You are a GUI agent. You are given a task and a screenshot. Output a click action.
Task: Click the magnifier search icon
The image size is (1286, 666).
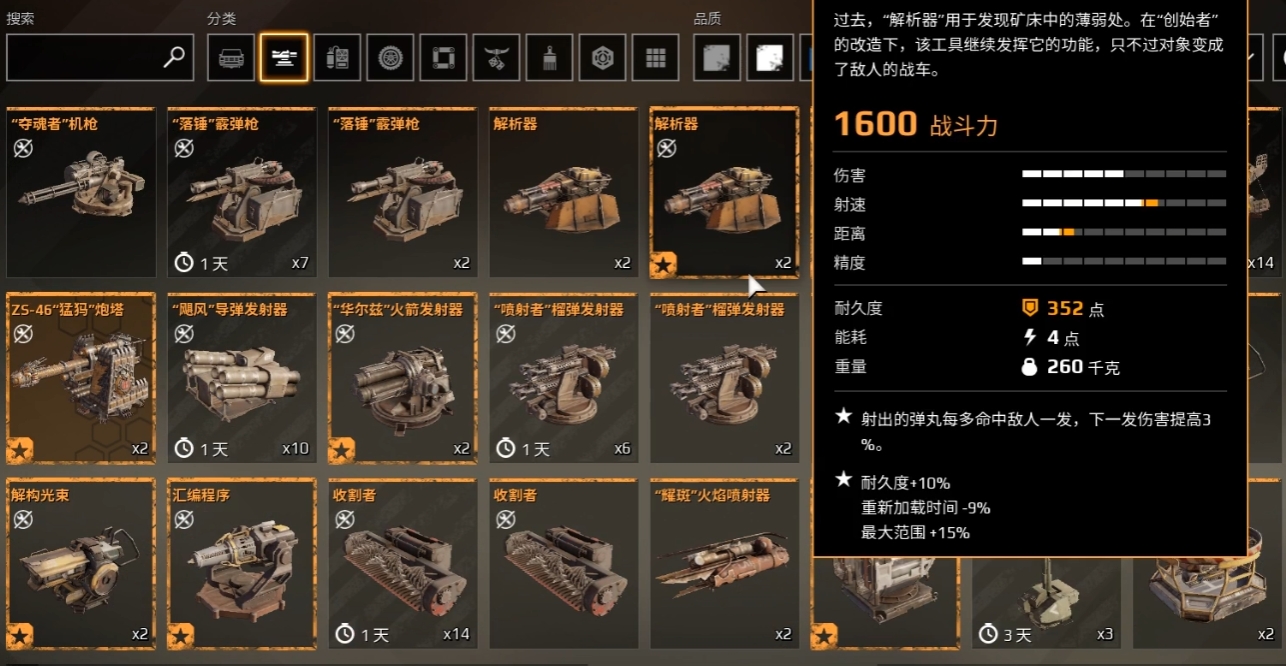click(x=175, y=57)
